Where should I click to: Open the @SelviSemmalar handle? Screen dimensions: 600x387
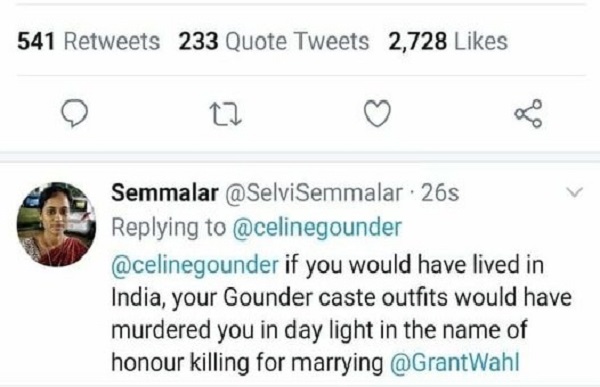314,193
